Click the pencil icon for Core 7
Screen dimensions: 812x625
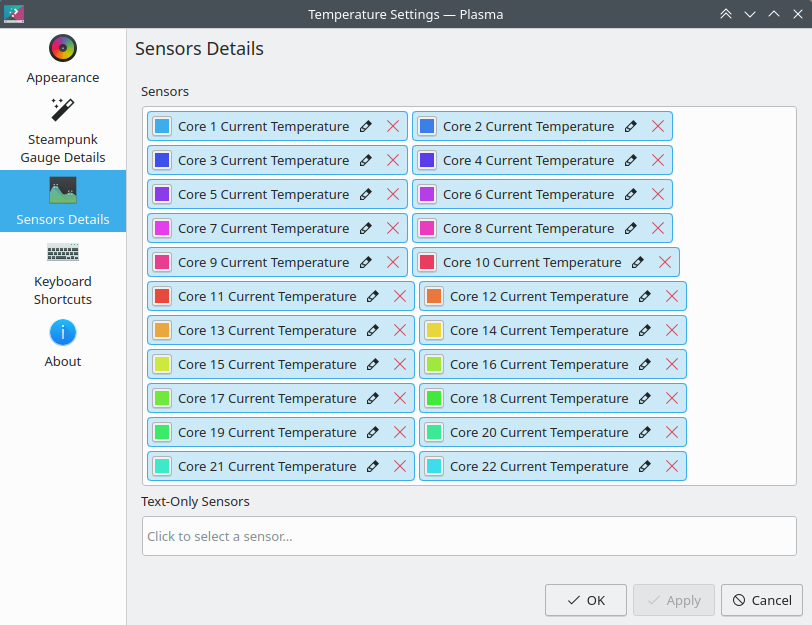point(366,228)
